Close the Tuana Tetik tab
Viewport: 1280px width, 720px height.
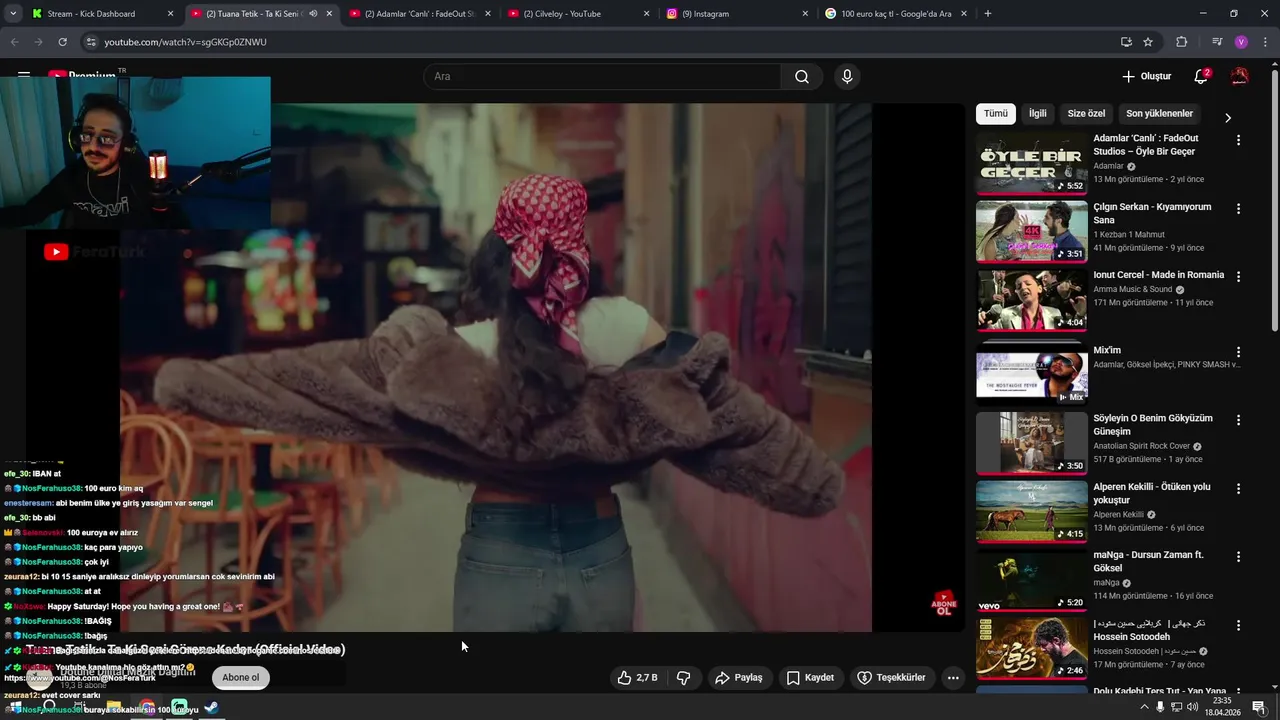329,14
